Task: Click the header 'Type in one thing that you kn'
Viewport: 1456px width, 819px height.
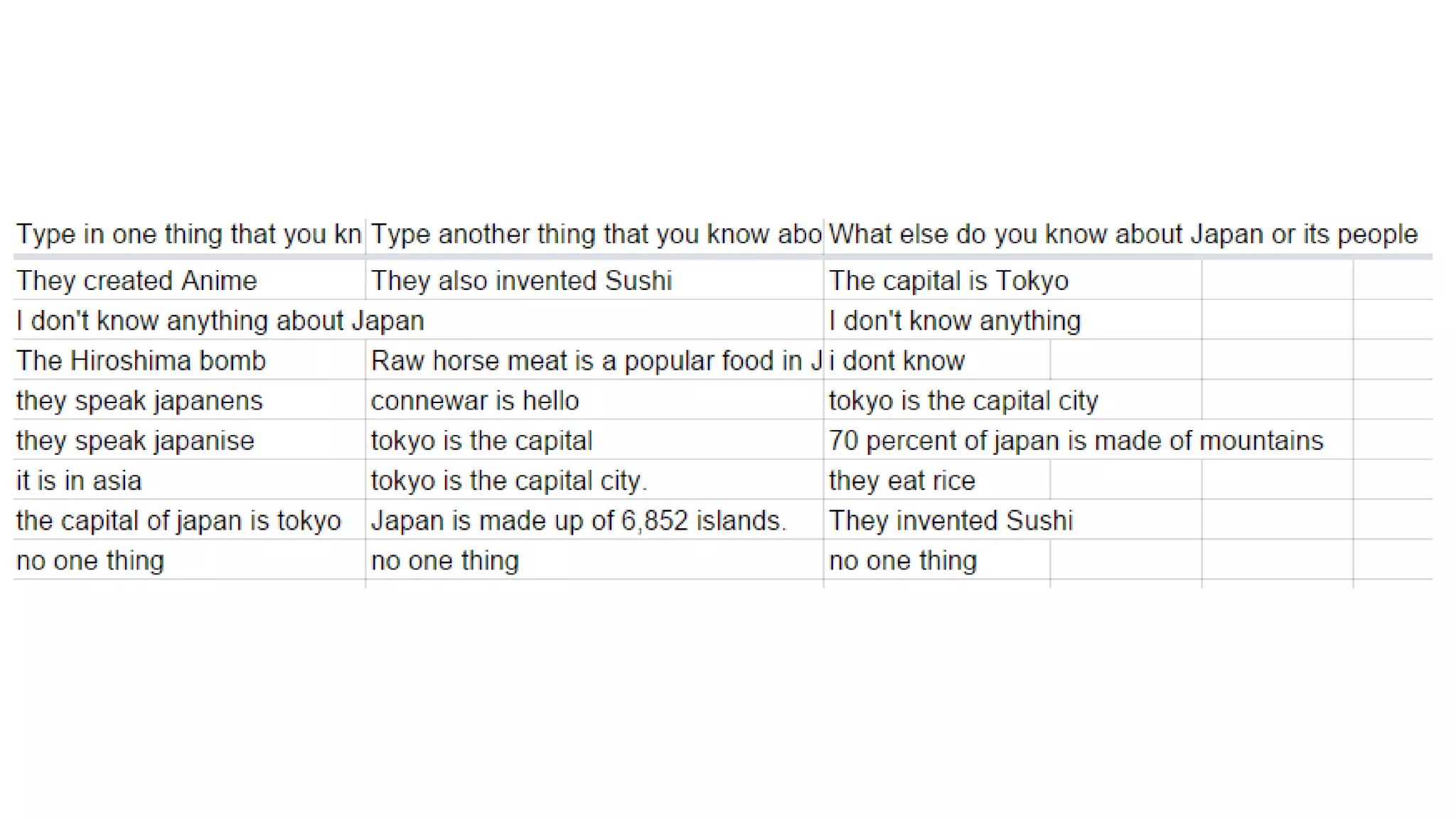Action: tap(189, 234)
